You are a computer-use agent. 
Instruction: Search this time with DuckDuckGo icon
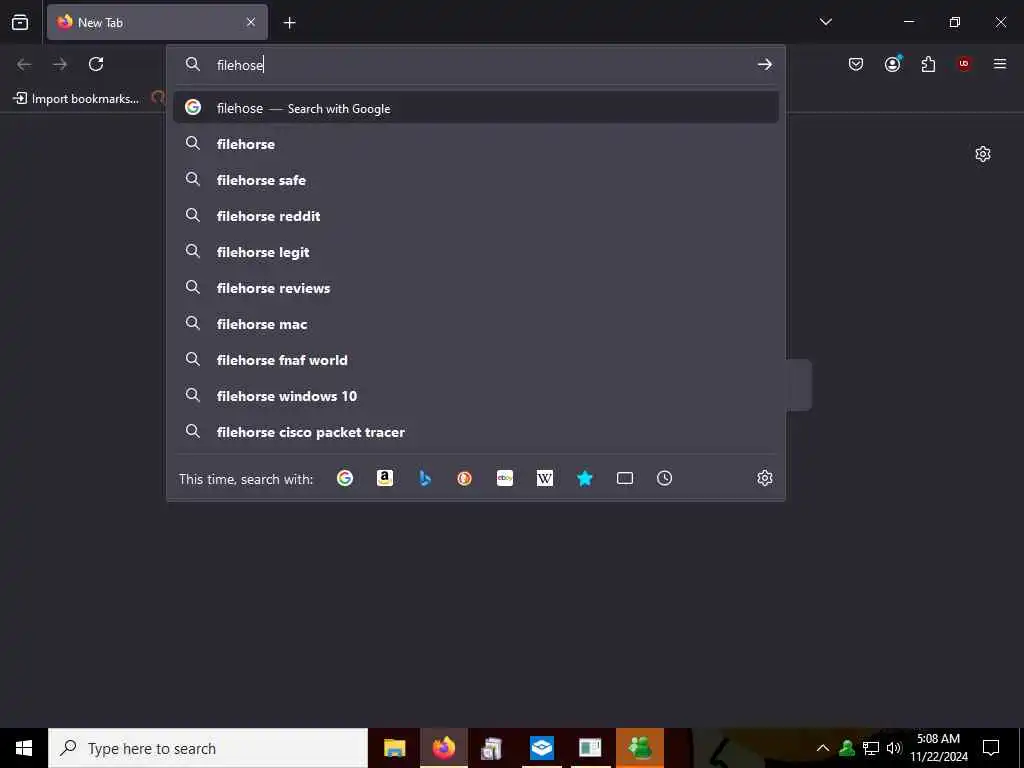click(x=464, y=478)
